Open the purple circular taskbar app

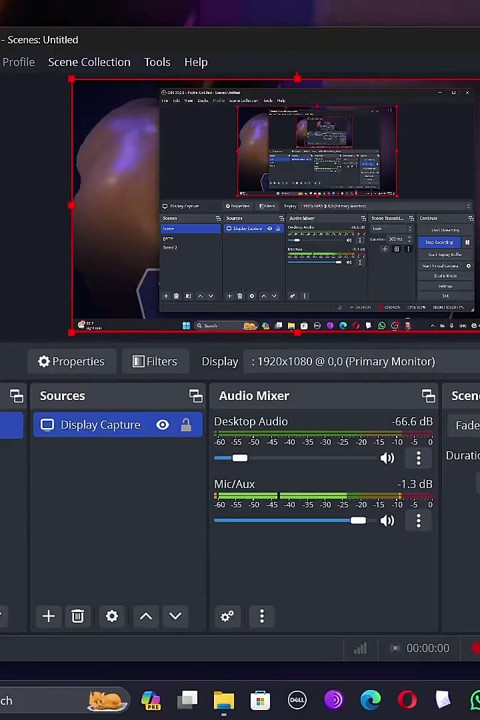point(333,700)
